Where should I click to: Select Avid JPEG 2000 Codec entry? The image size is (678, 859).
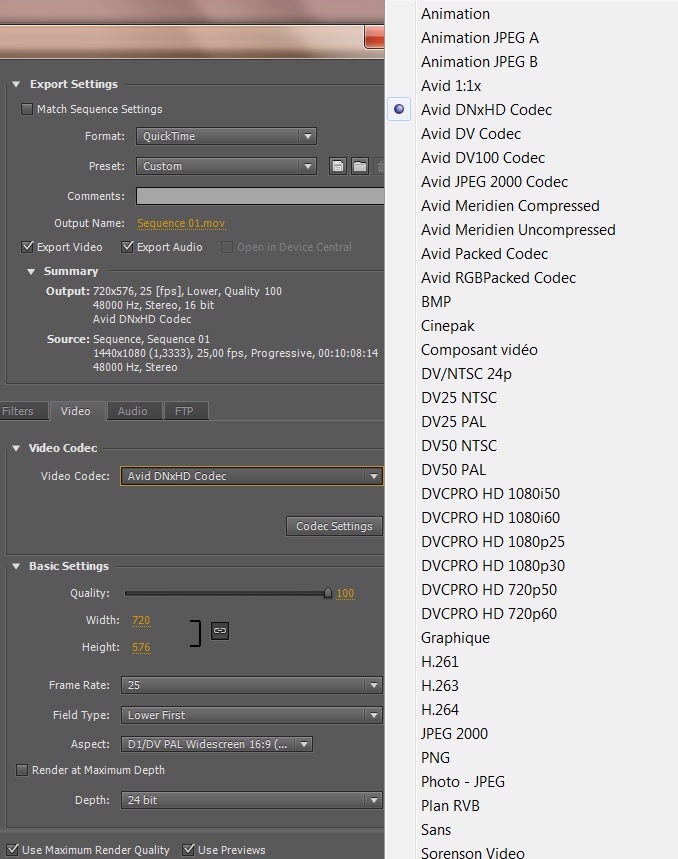pos(494,182)
